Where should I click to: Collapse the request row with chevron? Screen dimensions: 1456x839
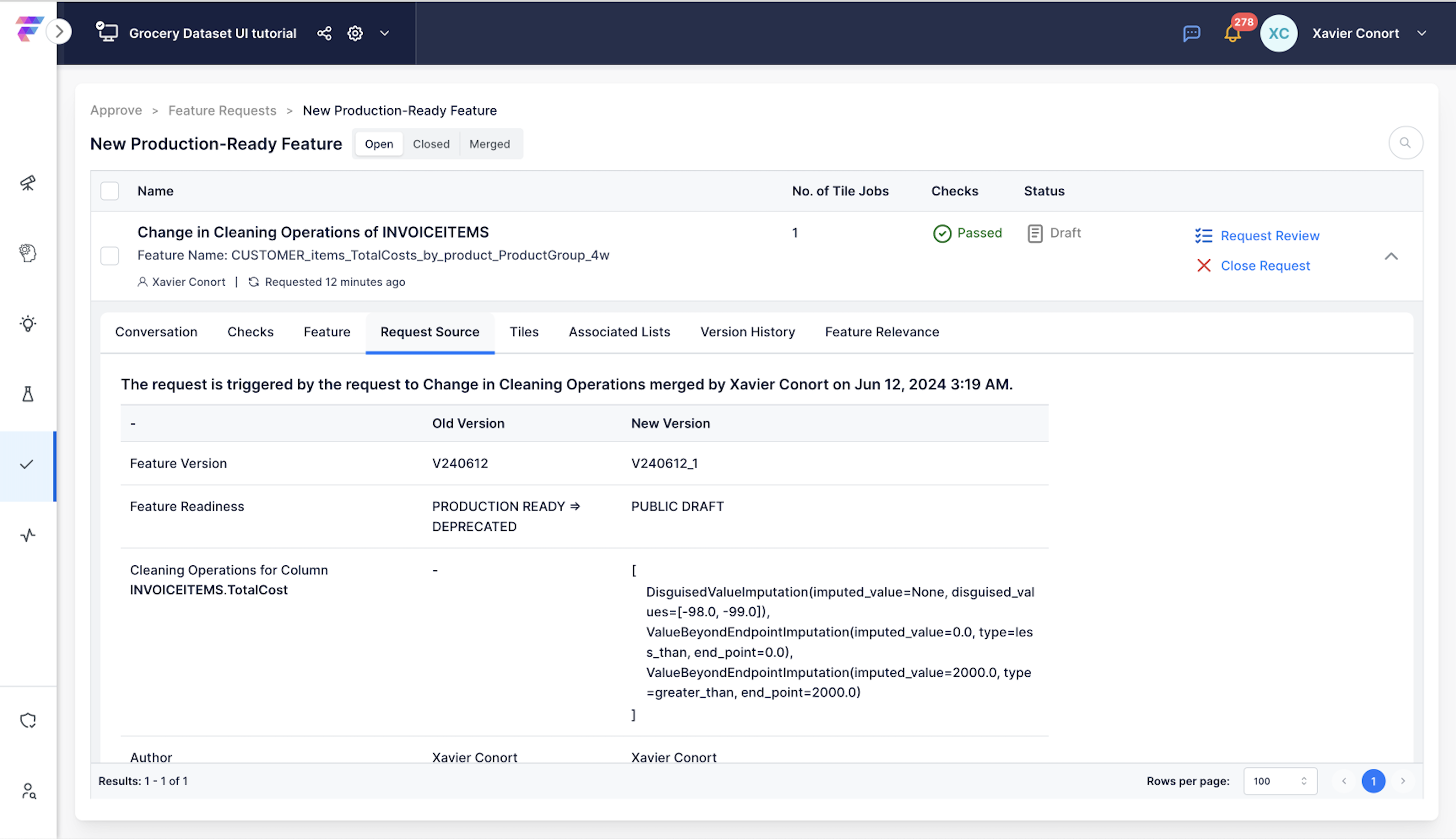1391,256
